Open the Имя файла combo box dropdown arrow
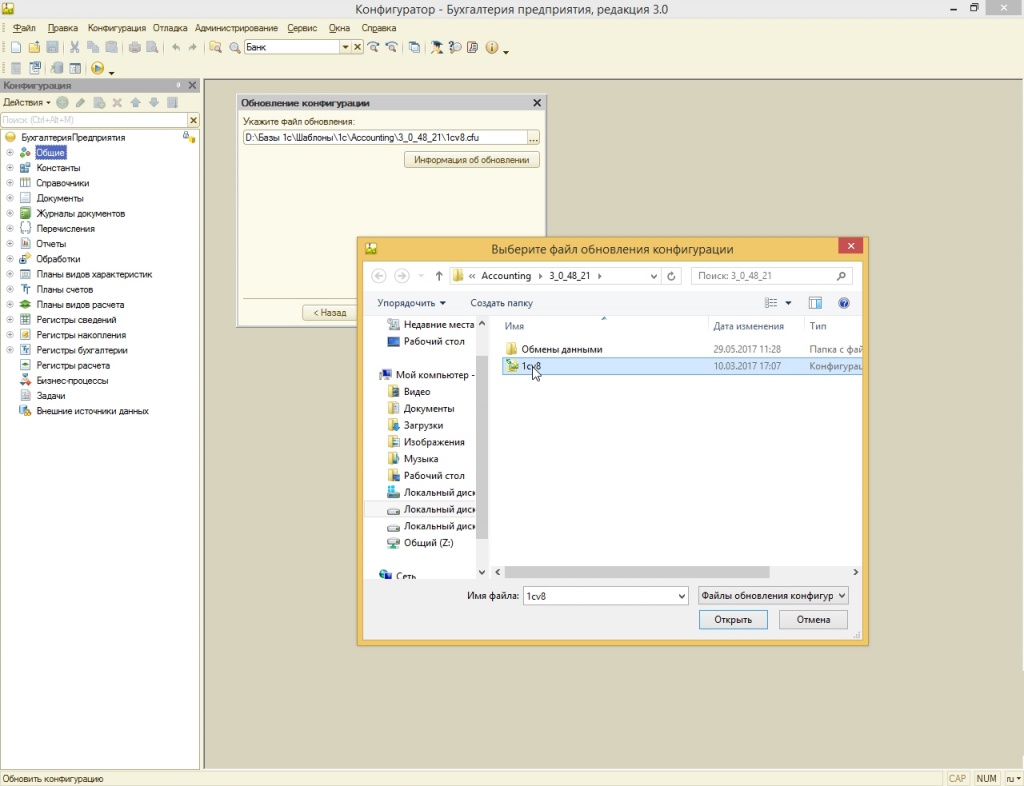 click(681, 595)
